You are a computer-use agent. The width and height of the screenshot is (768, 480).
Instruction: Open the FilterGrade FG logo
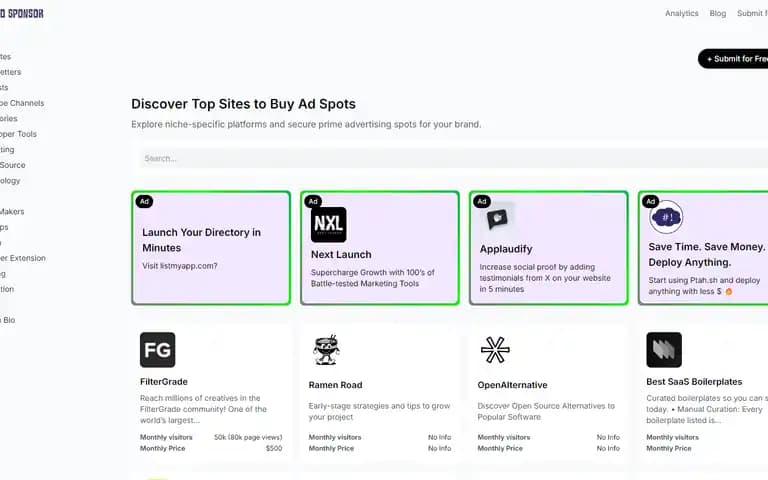coord(157,350)
